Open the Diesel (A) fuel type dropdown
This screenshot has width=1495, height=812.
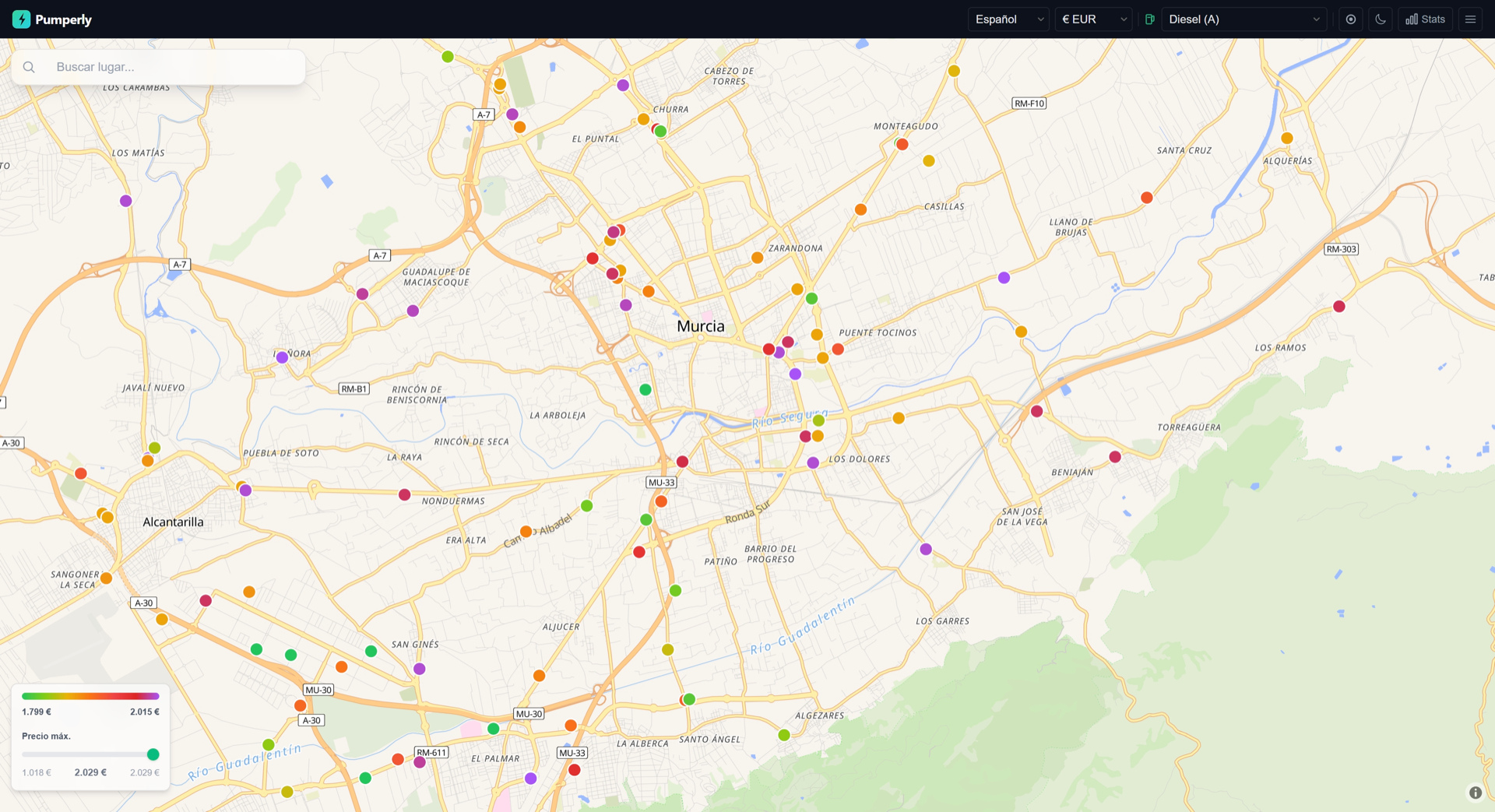[x=1243, y=19]
